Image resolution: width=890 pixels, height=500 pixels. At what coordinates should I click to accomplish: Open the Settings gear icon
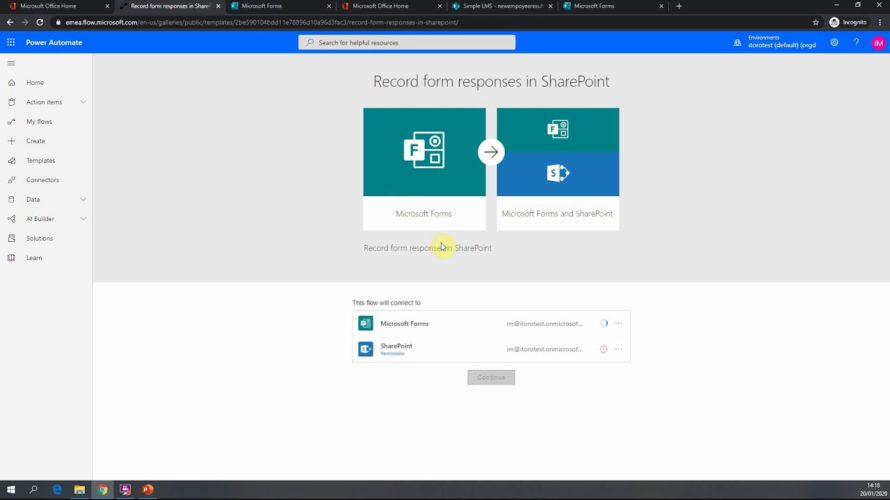click(x=834, y=43)
